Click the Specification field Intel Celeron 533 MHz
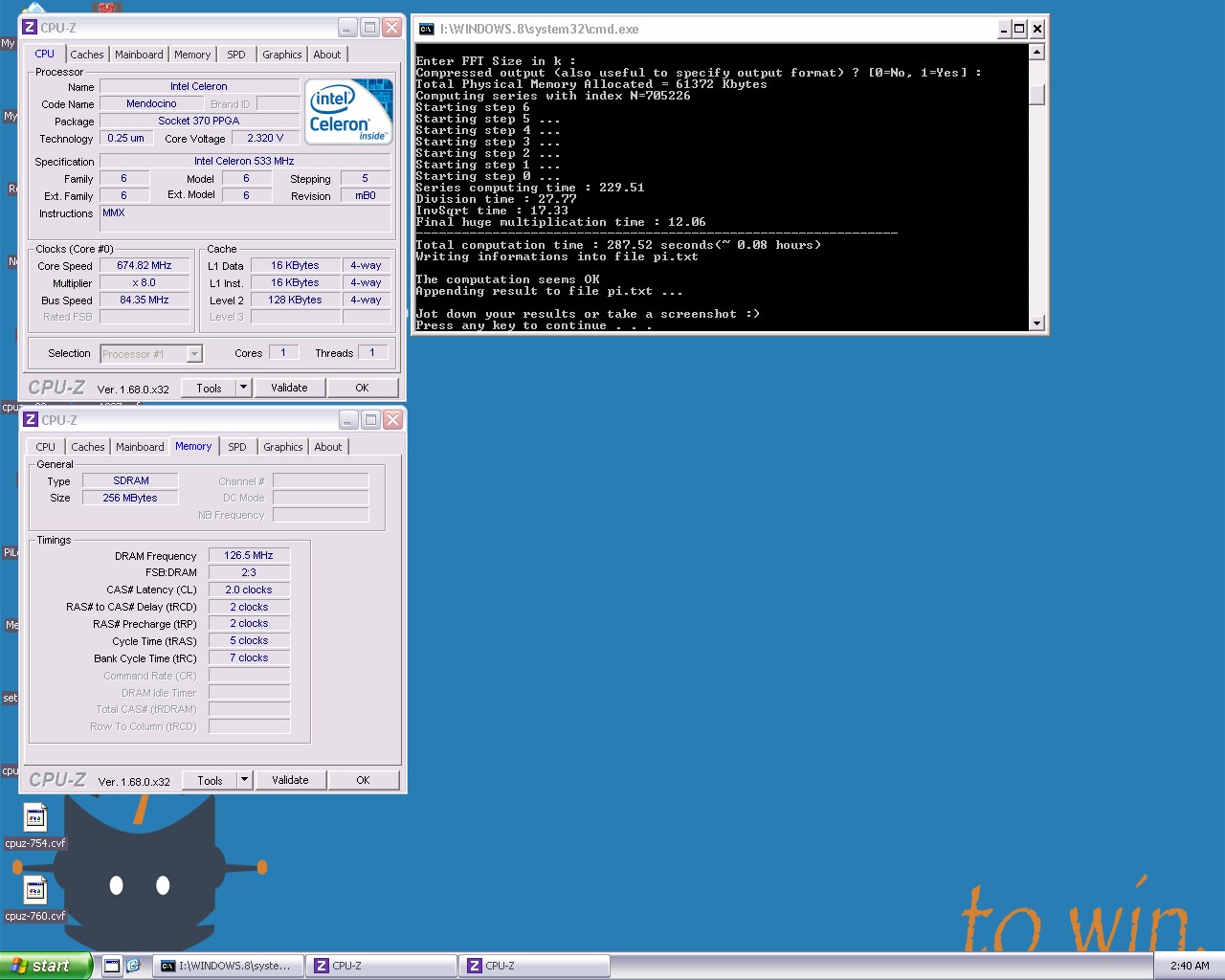The width and height of the screenshot is (1225, 980). coord(244,161)
